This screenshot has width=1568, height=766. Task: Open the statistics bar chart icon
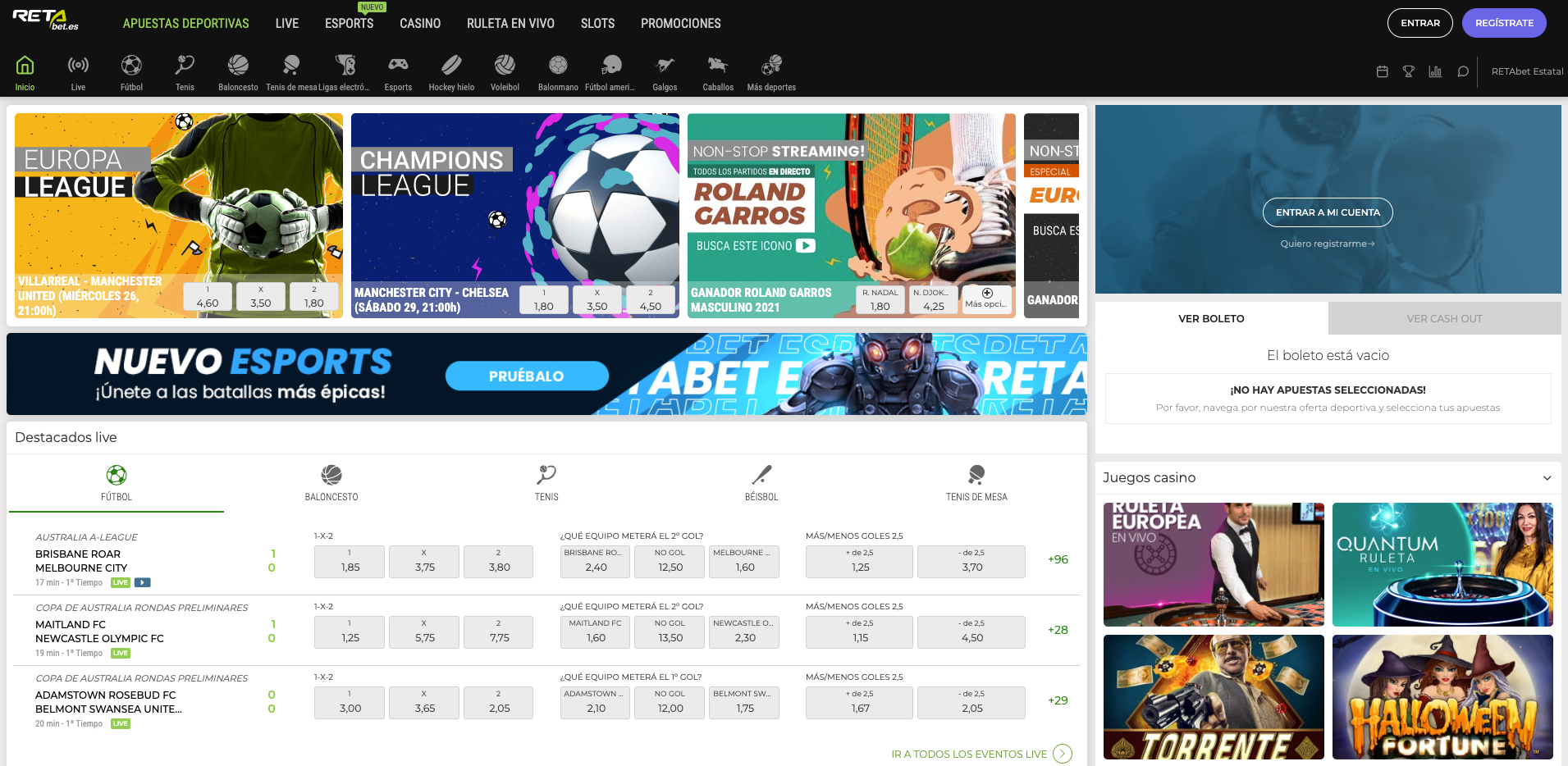(x=1435, y=71)
